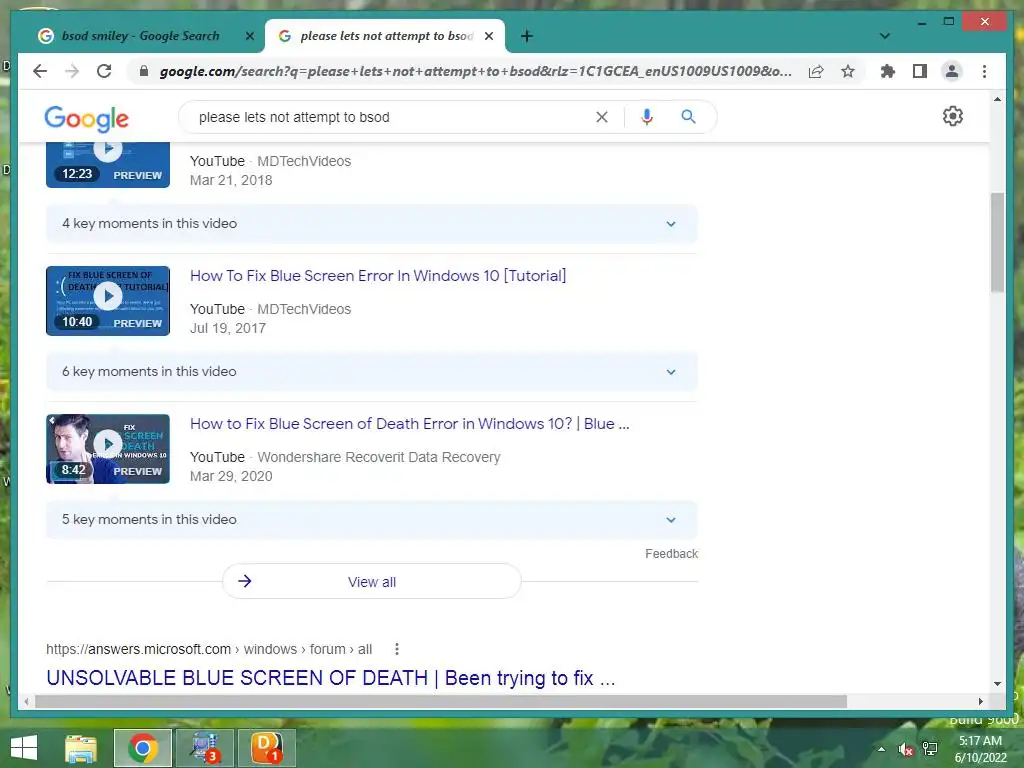This screenshot has width=1024, height=768.
Task: Toggle the browser side panel icon
Action: (920, 71)
